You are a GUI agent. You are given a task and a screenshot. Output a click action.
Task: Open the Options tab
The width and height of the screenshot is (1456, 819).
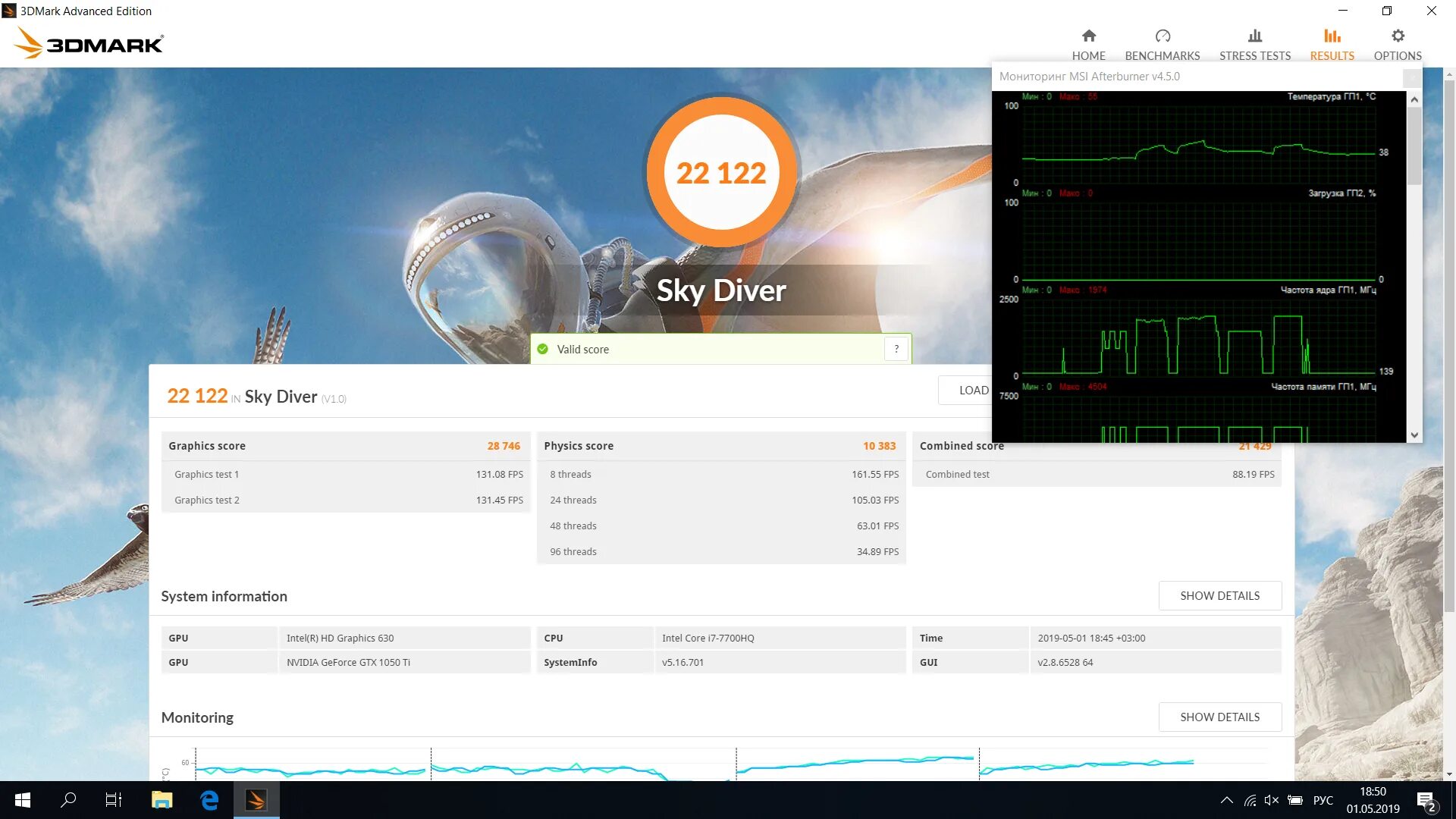pos(1398,45)
